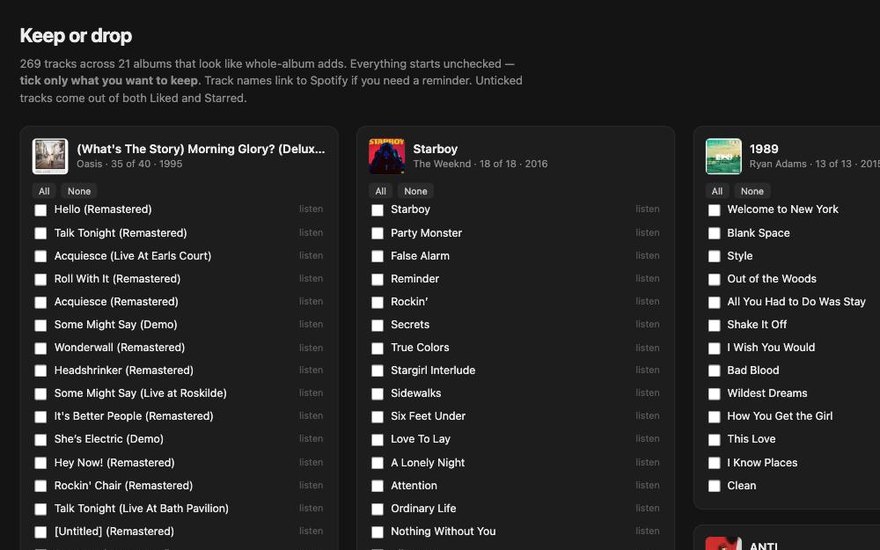Check the Shake It Off box

714,325
